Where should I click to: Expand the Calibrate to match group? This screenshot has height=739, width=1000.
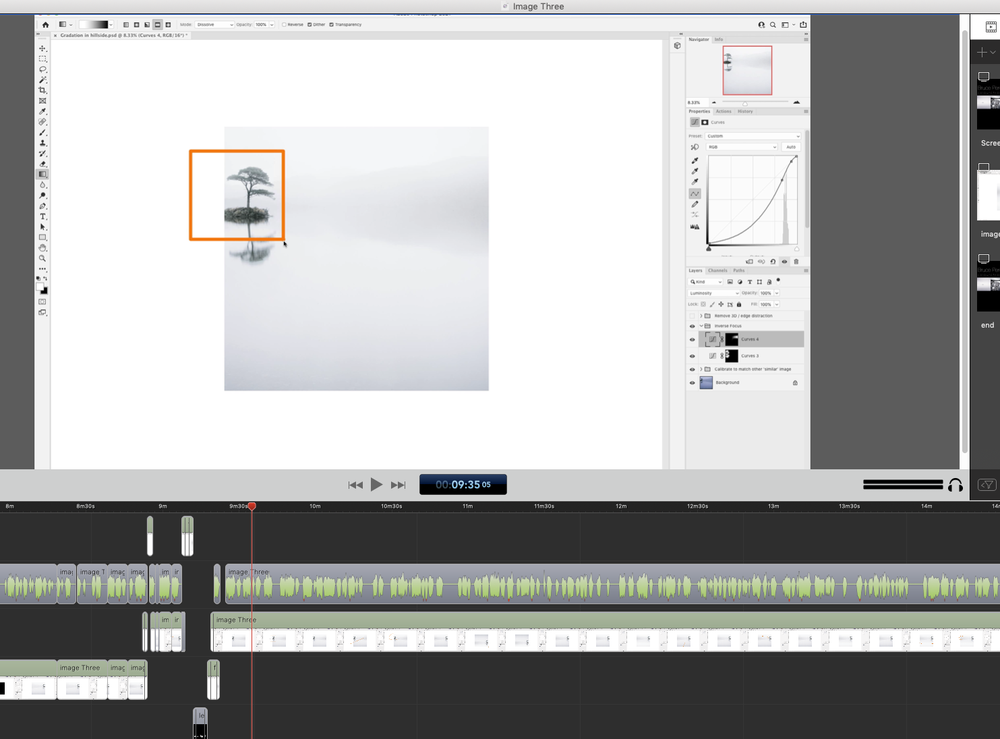pos(701,369)
